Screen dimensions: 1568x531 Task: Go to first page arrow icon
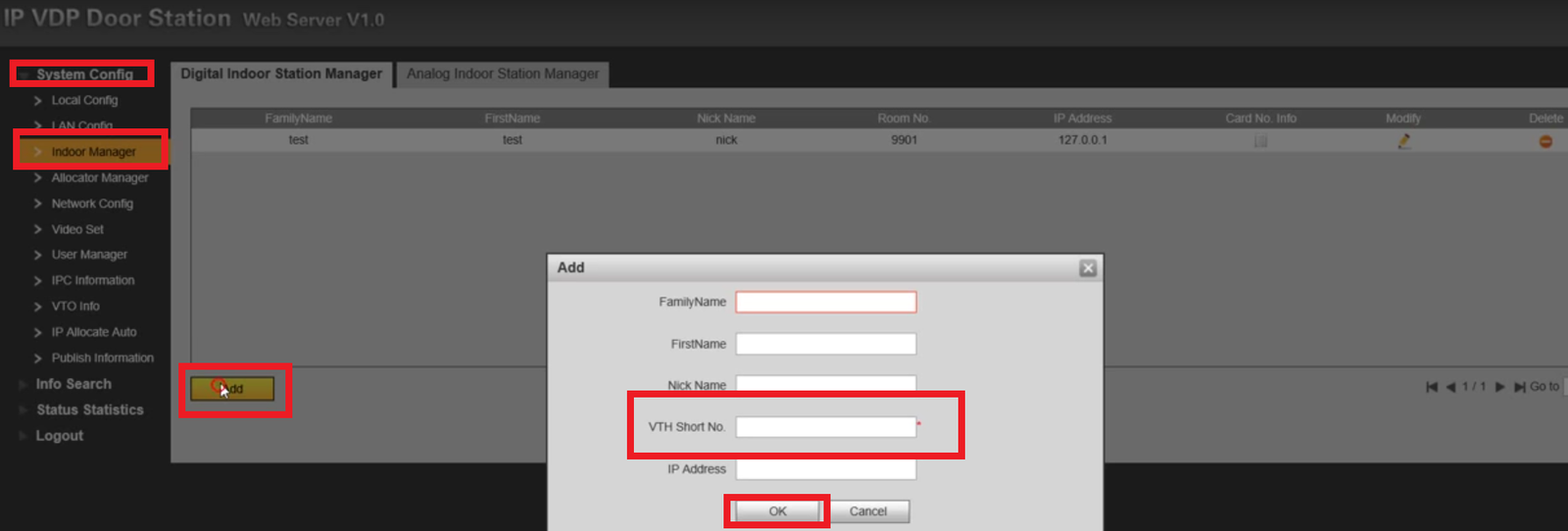coord(1432,387)
